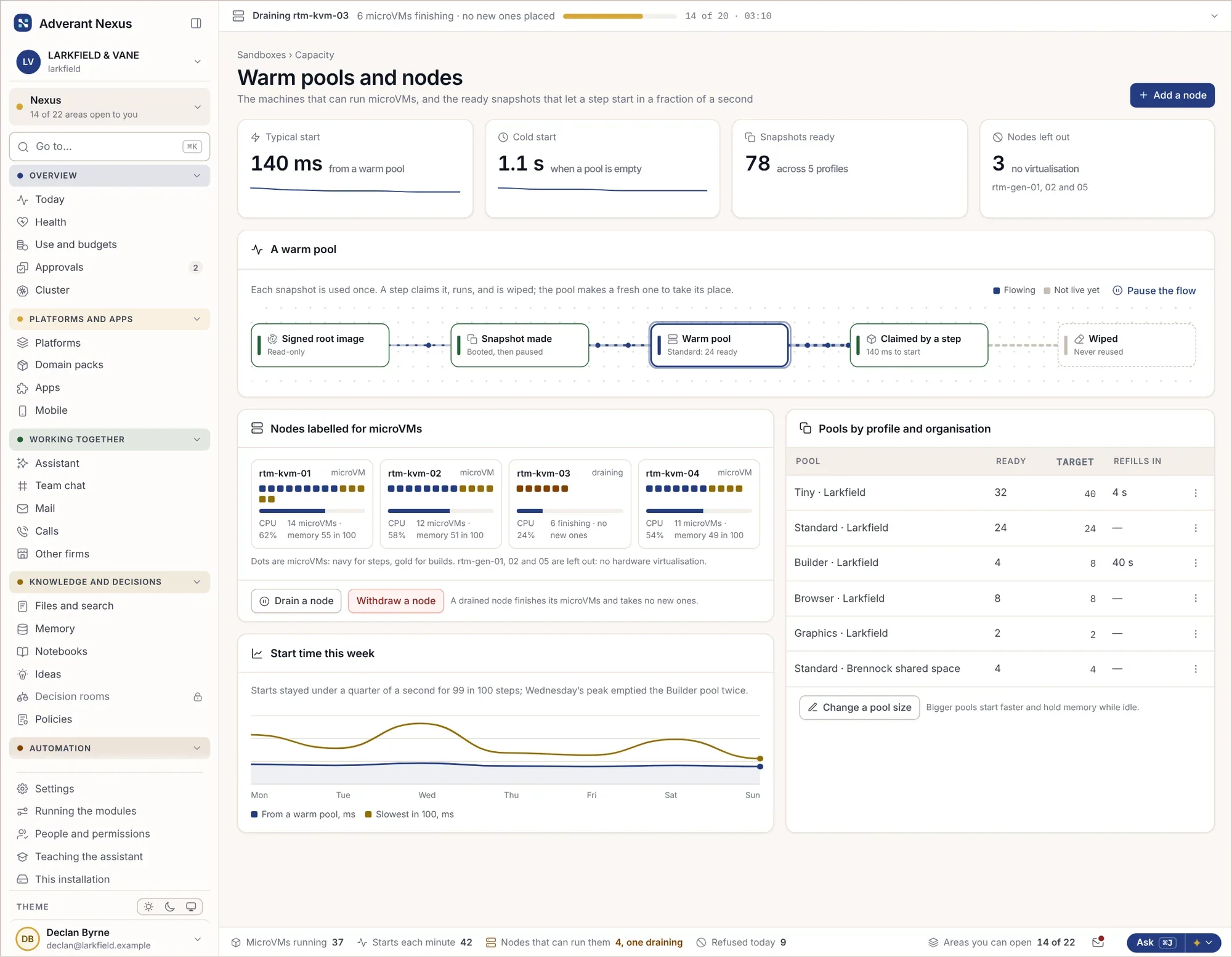Open the mail icon in the status bar
This screenshot has width=1232, height=957.
point(1098,942)
